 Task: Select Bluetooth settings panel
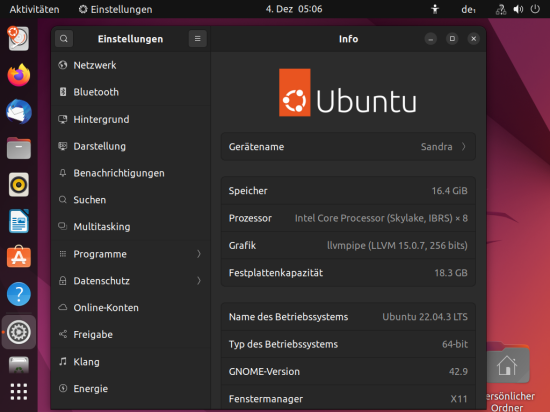point(130,92)
